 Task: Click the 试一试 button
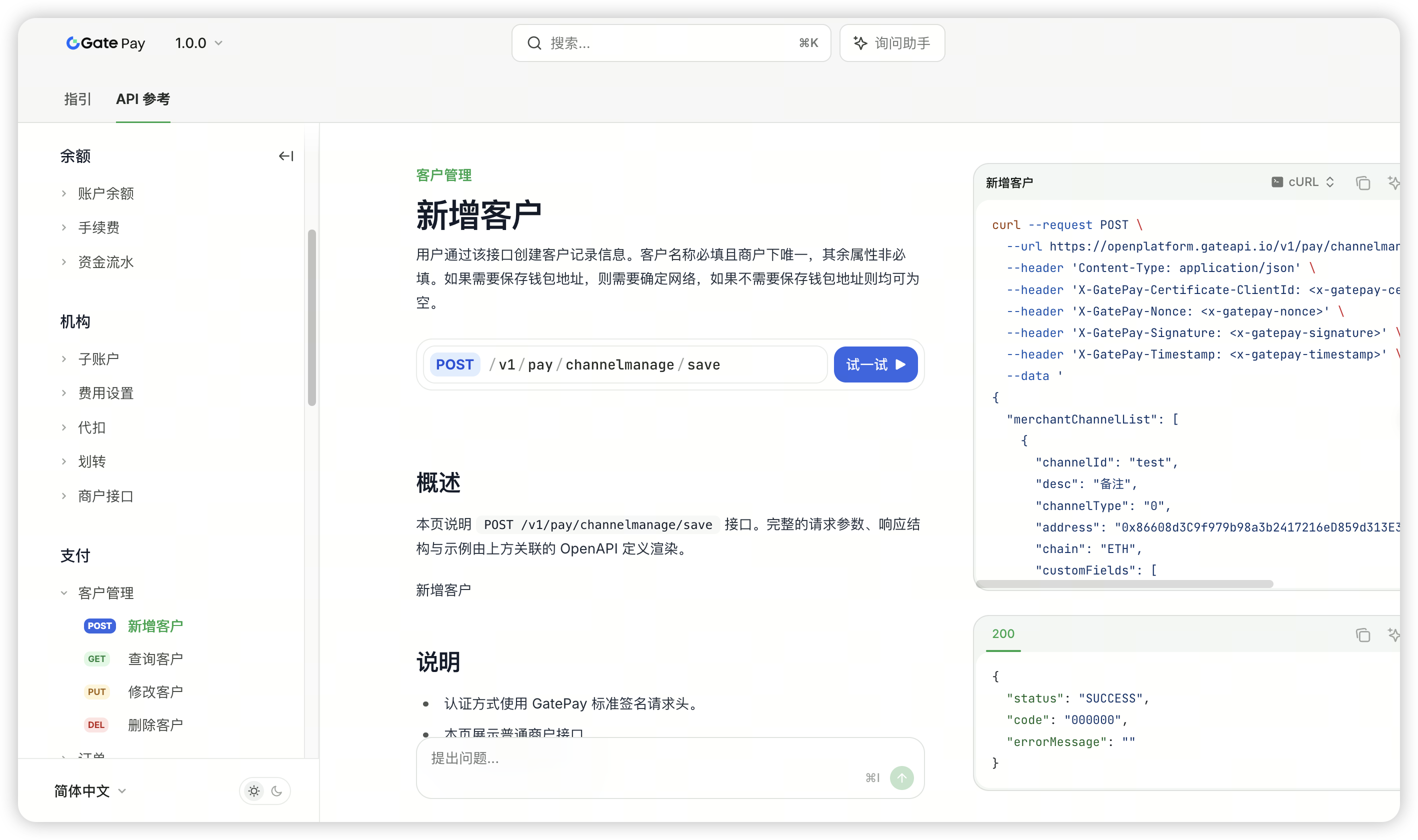pos(875,364)
